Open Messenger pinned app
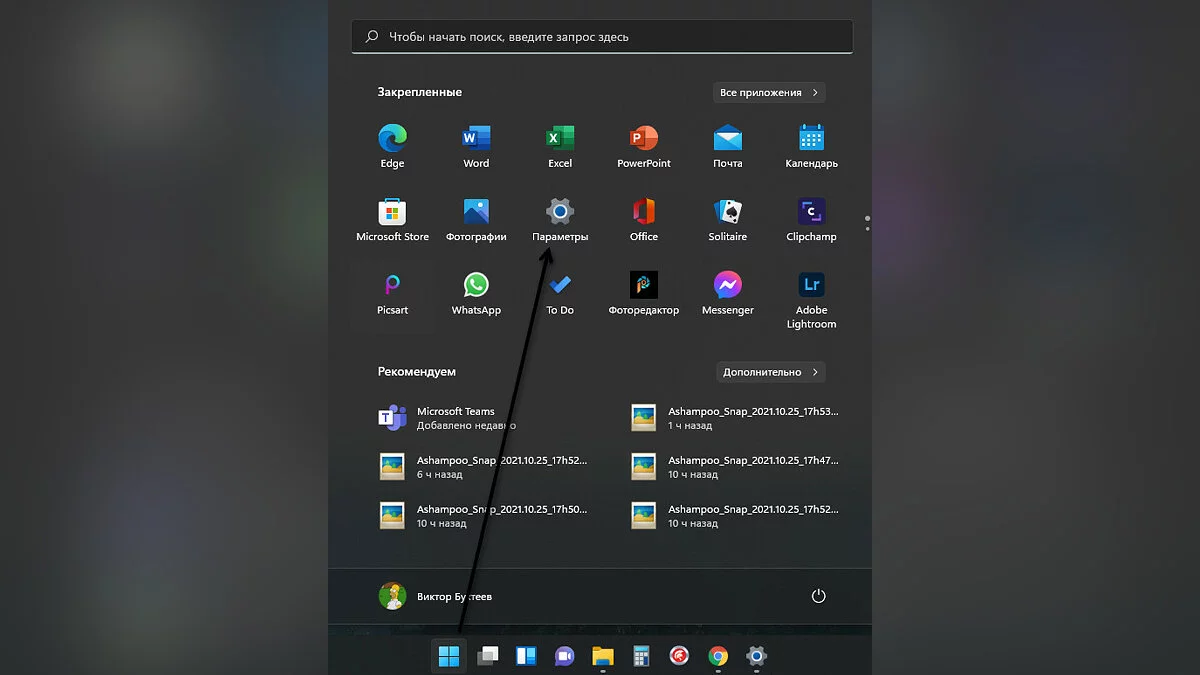Screen dimensions: 1200x675 728,295
